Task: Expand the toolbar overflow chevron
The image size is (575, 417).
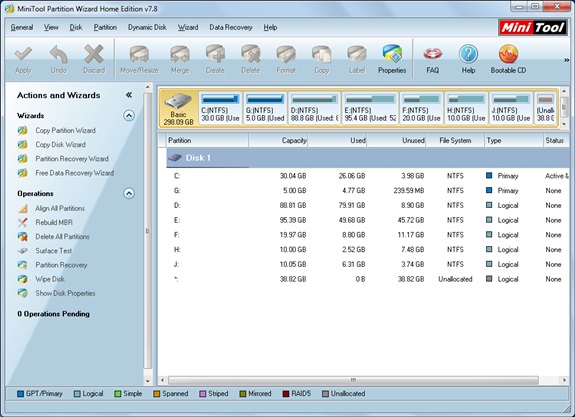Action: (x=567, y=60)
